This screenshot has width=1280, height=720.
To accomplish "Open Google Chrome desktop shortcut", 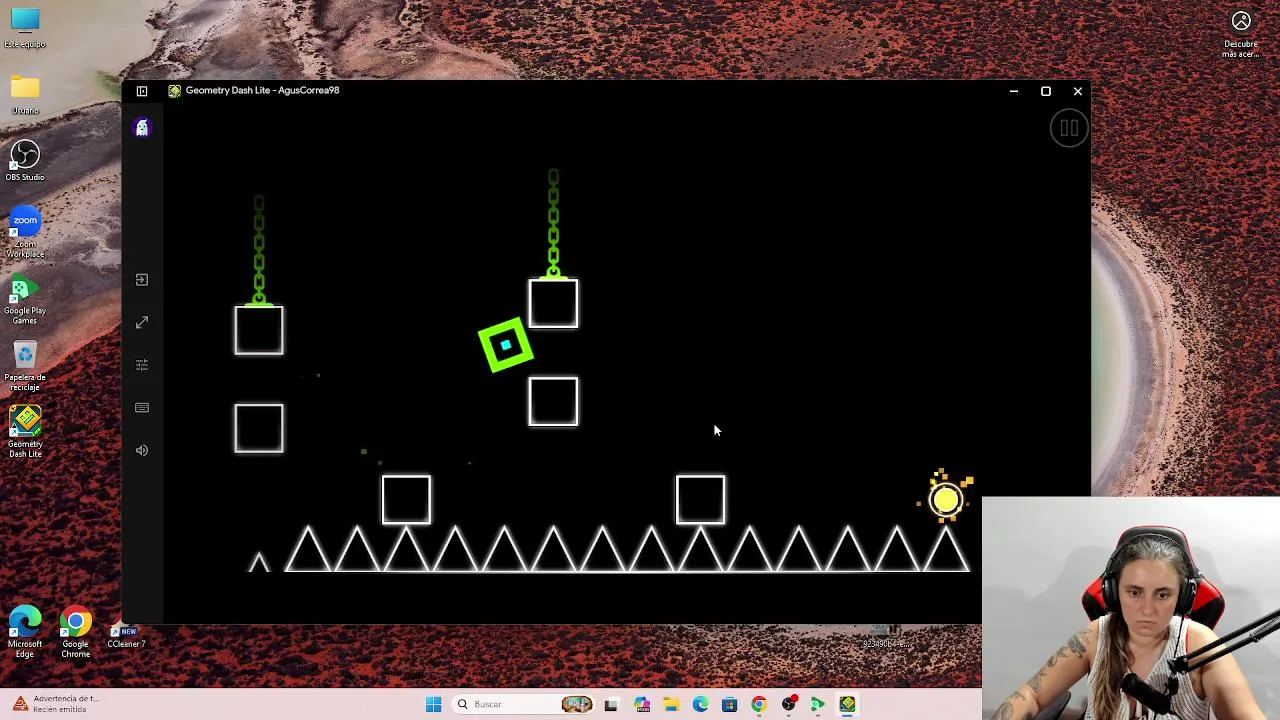I will click(75, 633).
